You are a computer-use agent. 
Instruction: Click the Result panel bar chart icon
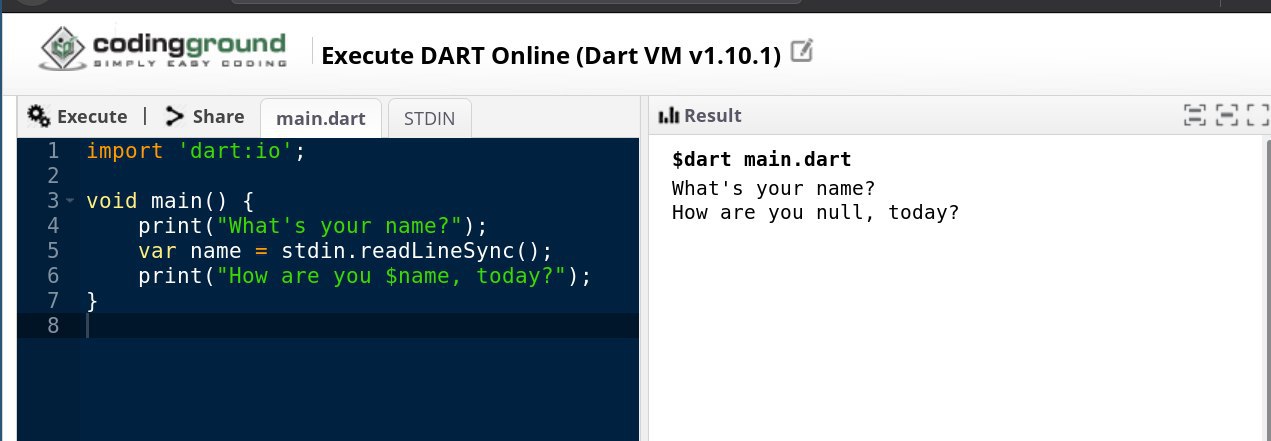(669, 116)
